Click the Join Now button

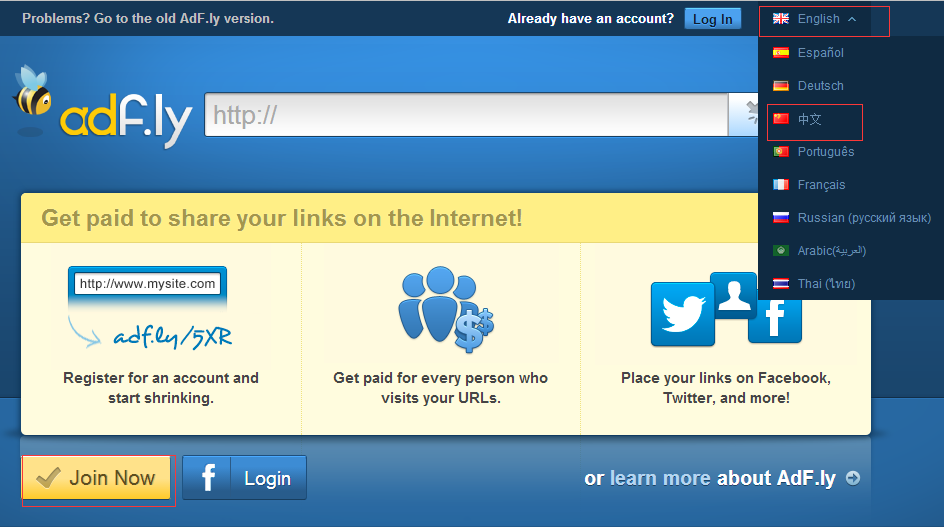pos(96,478)
